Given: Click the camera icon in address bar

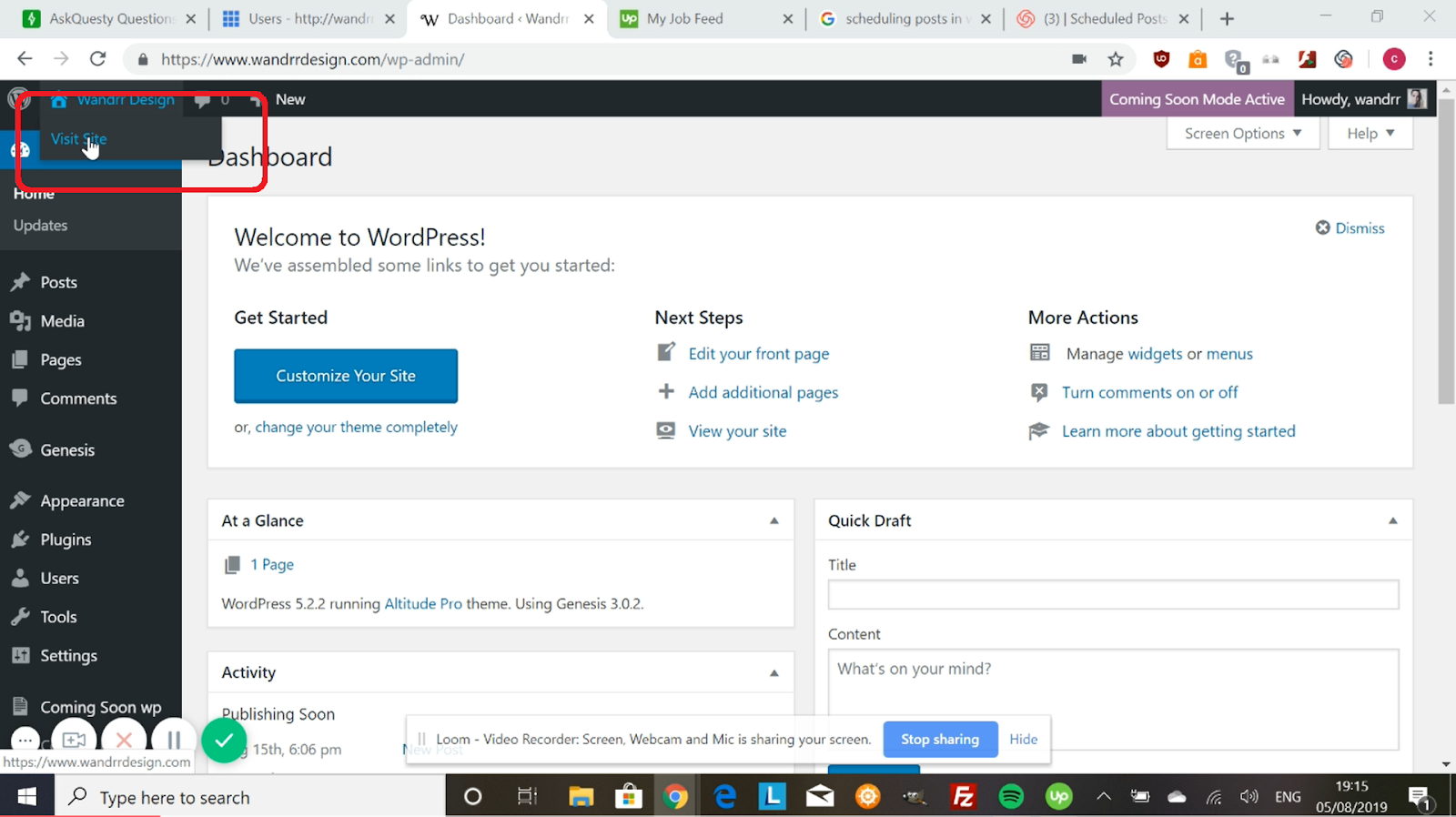Looking at the screenshot, I should [x=1079, y=59].
